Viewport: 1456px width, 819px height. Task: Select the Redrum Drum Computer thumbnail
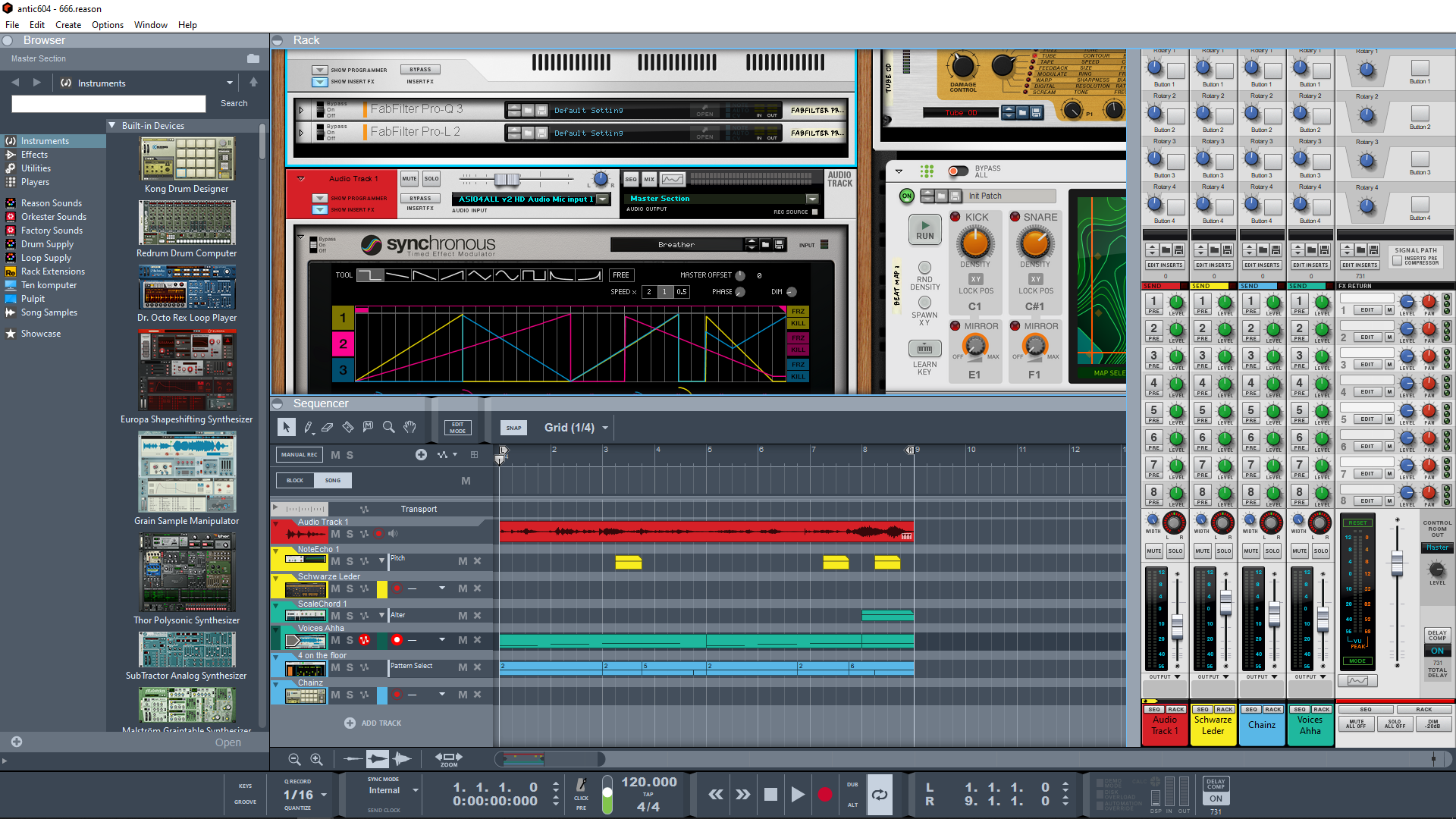187,223
